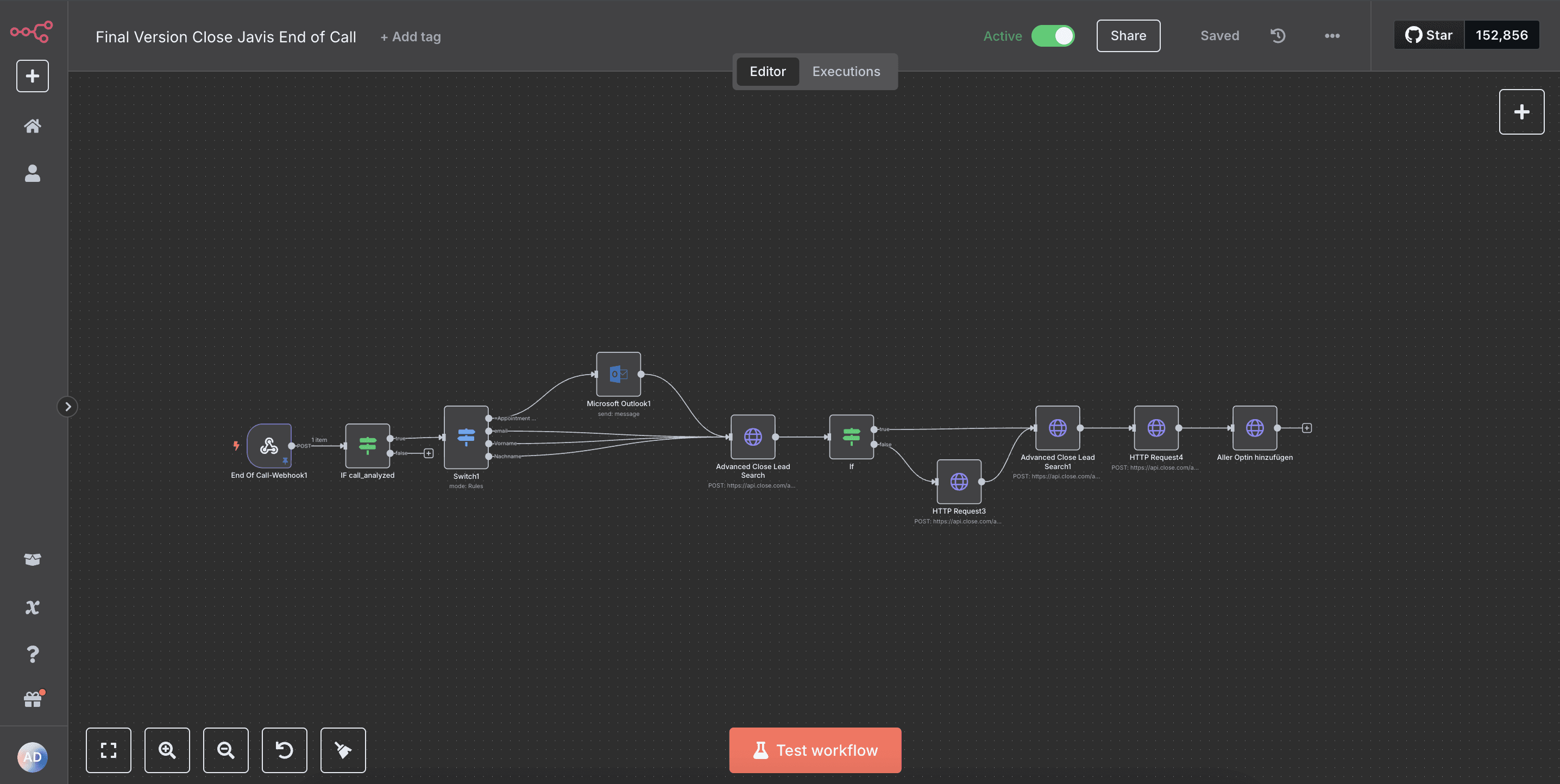
Task: Open the Microsoft Outlook1 node
Action: [618, 374]
